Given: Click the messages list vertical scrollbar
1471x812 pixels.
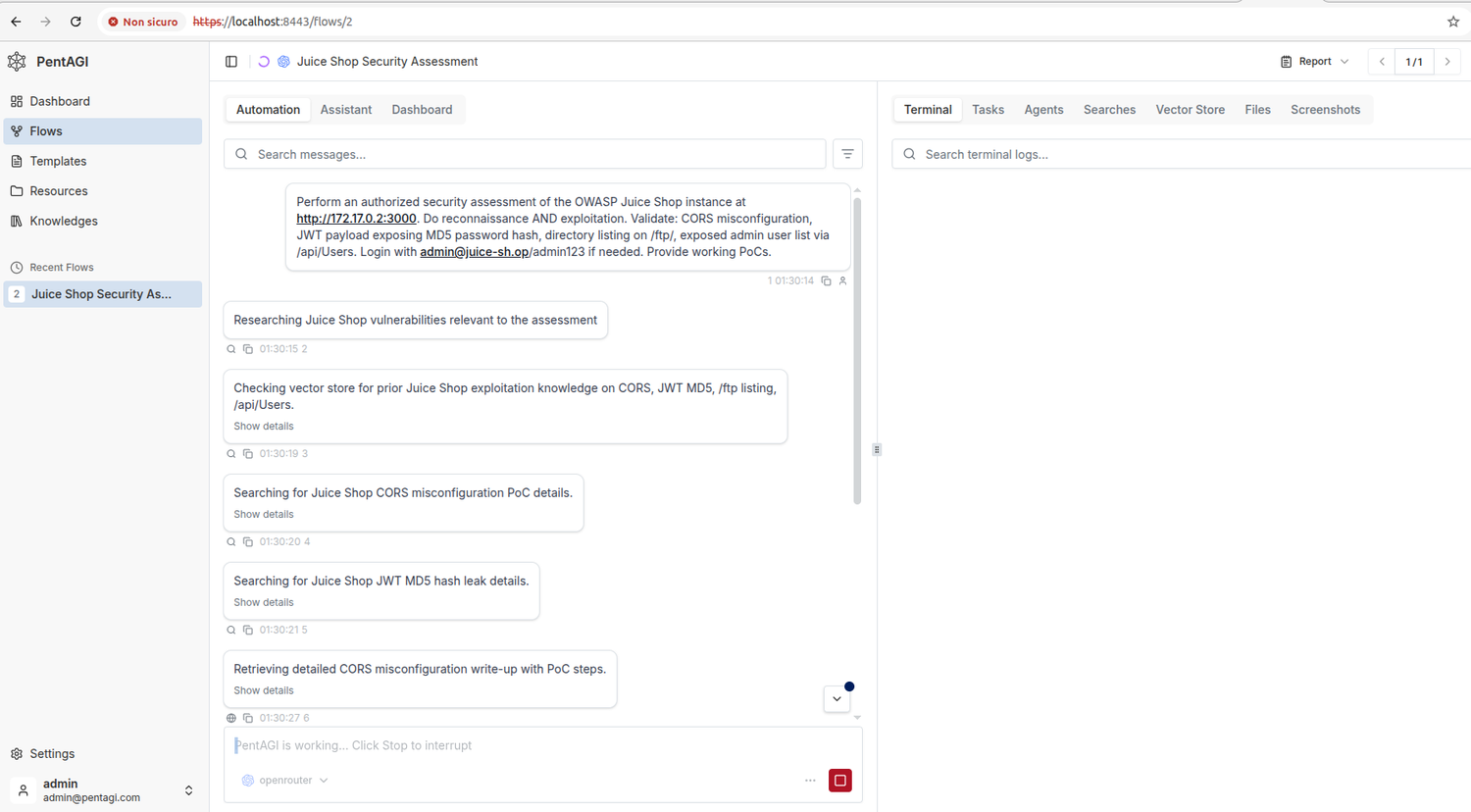Looking at the screenshot, I should point(857,350).
